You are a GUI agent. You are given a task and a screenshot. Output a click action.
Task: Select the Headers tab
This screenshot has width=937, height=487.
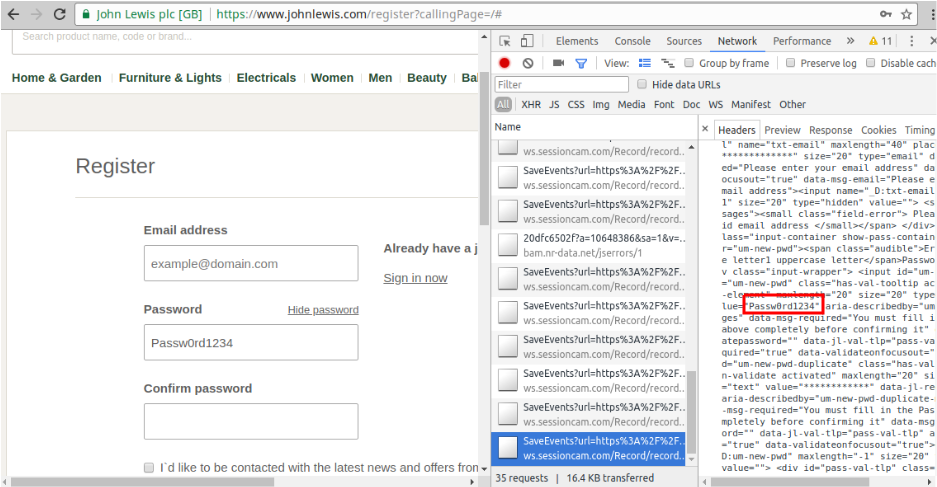click(737, 130)
